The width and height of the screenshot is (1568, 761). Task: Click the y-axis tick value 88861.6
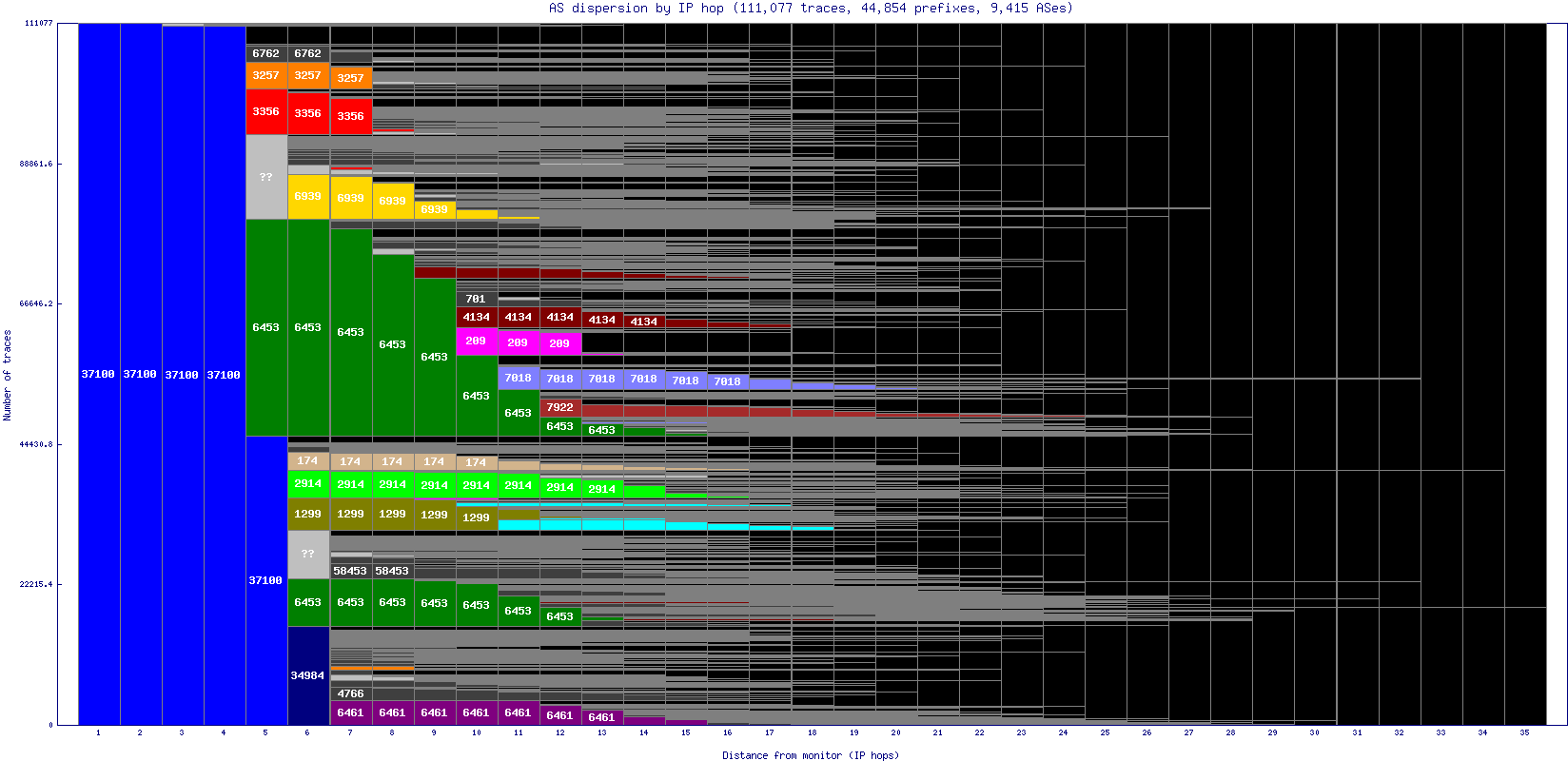(x=36, y=164)
